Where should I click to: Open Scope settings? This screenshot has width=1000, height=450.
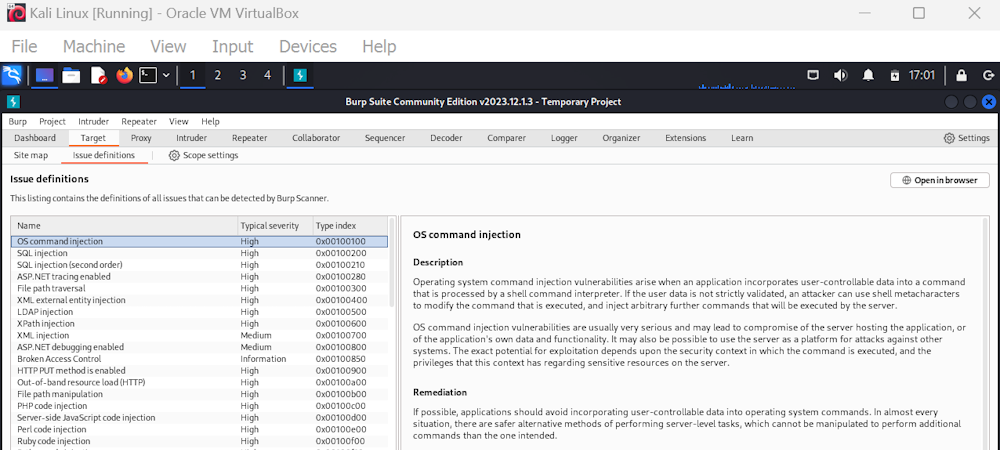point(203,155)
